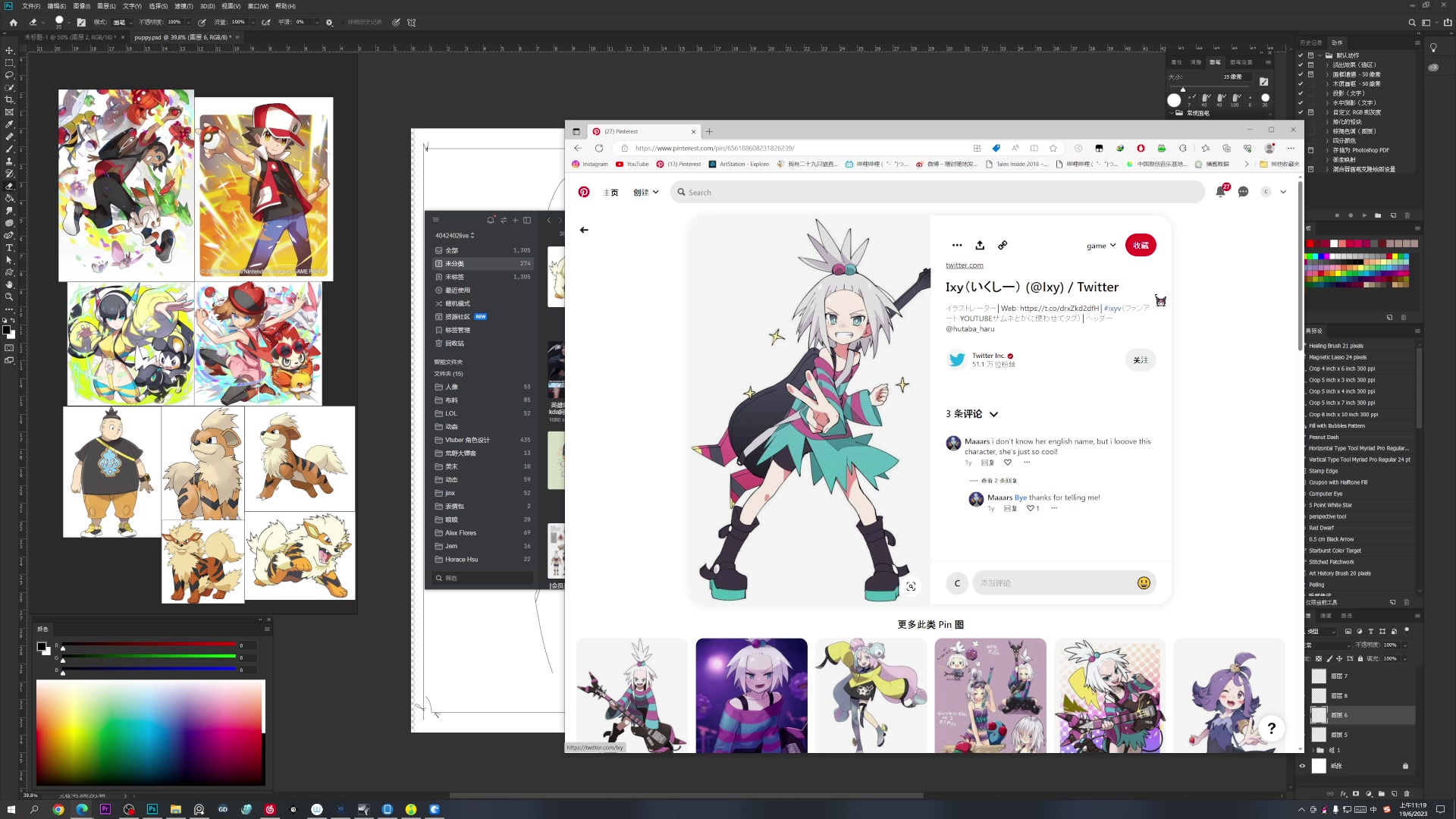Open flow dropdown arrow in options bar
Viewport: 1456px width, 819px height.
click(x=253, y=23)
